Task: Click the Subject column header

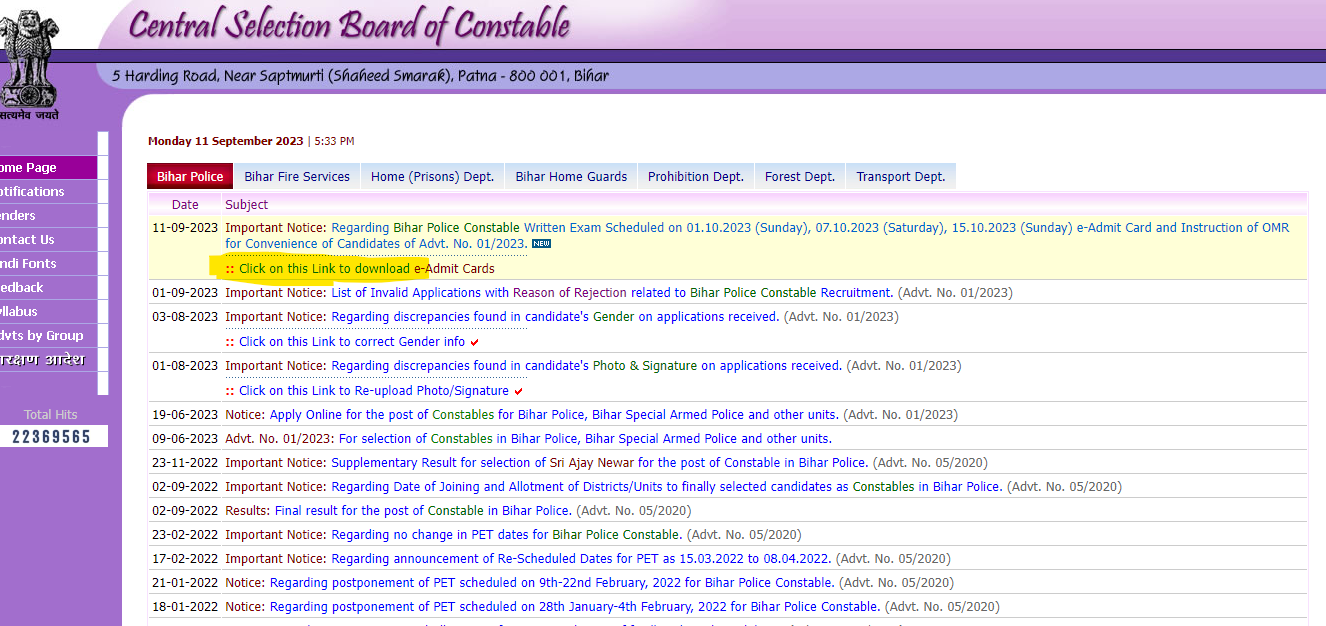Action: (x=246, y=205)
